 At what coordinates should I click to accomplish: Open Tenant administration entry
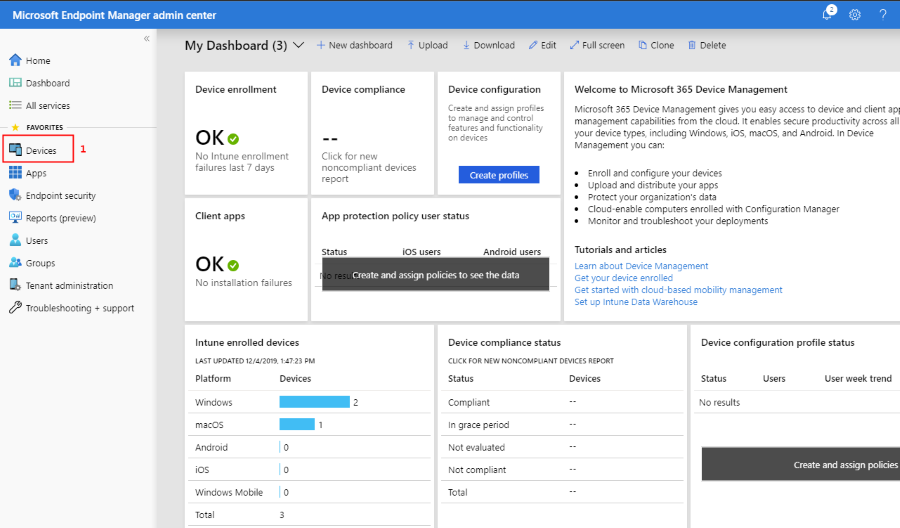tap(69, 285)
